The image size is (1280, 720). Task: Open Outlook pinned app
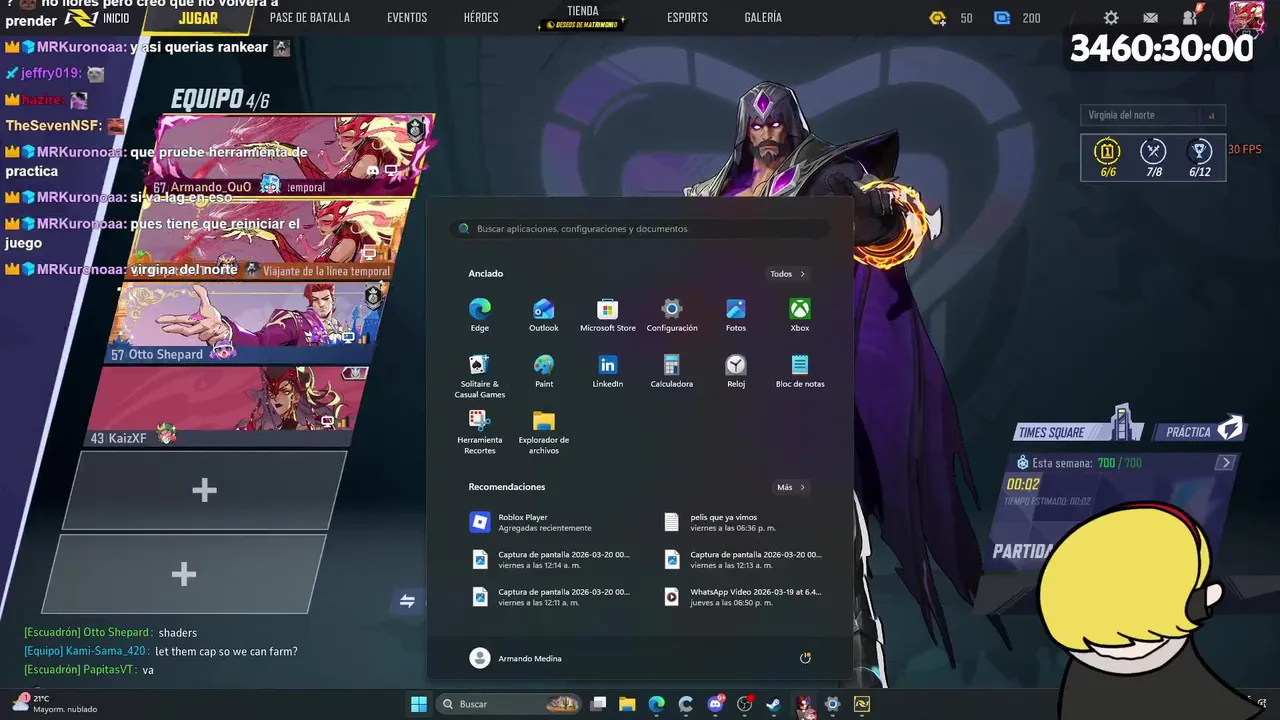pyautogui.click(x=544, y=314)
